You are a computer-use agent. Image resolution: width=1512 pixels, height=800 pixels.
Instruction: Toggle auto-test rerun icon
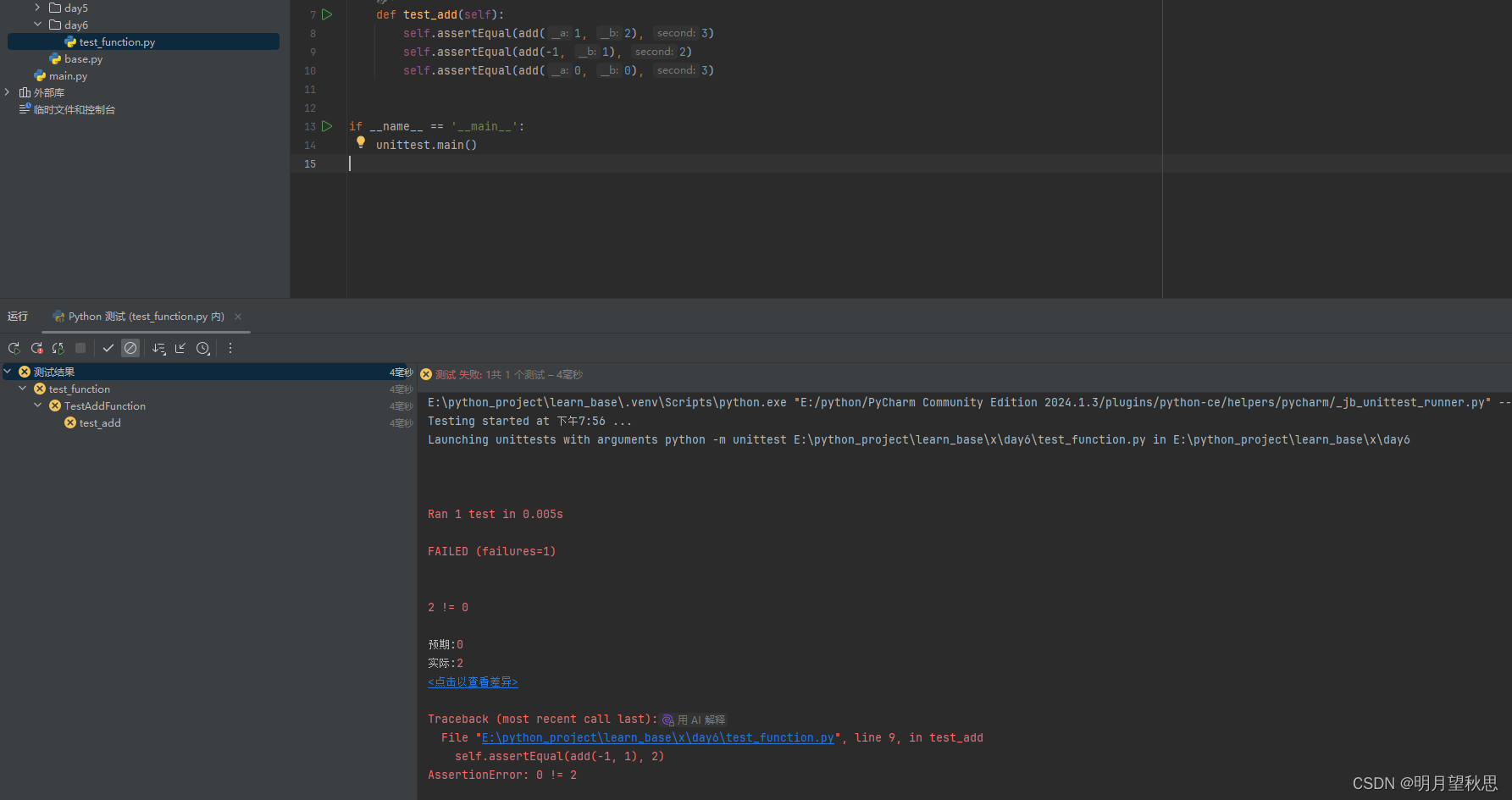pos(58,348)
